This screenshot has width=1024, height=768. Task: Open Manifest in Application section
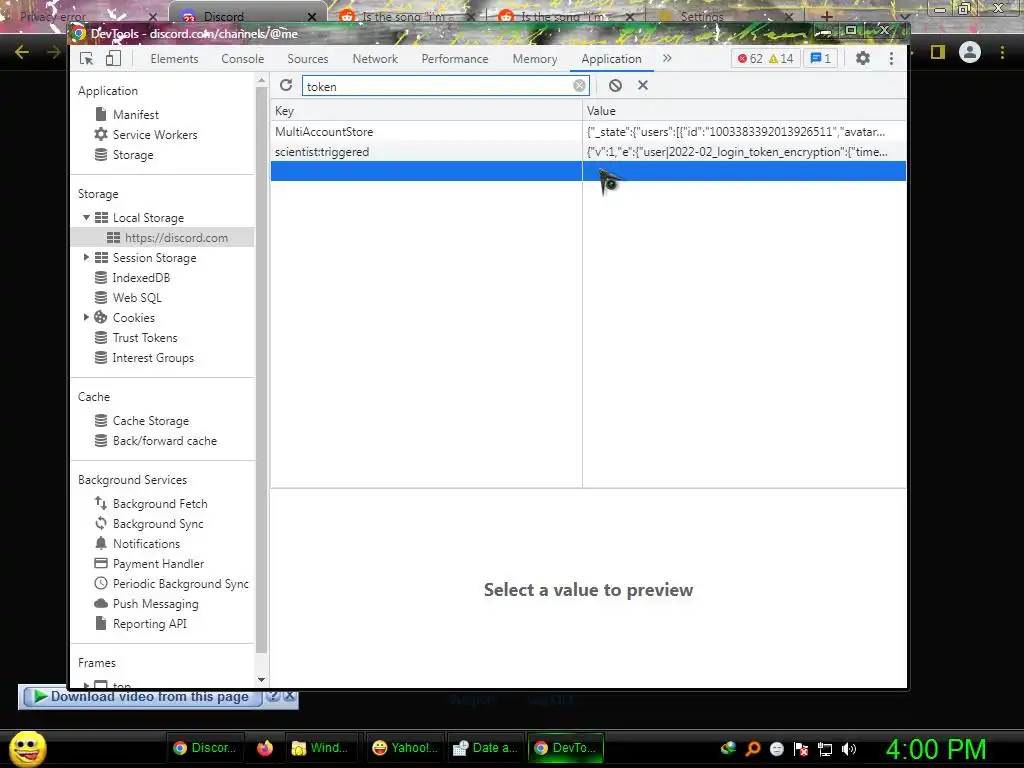(x=135, y=114)
